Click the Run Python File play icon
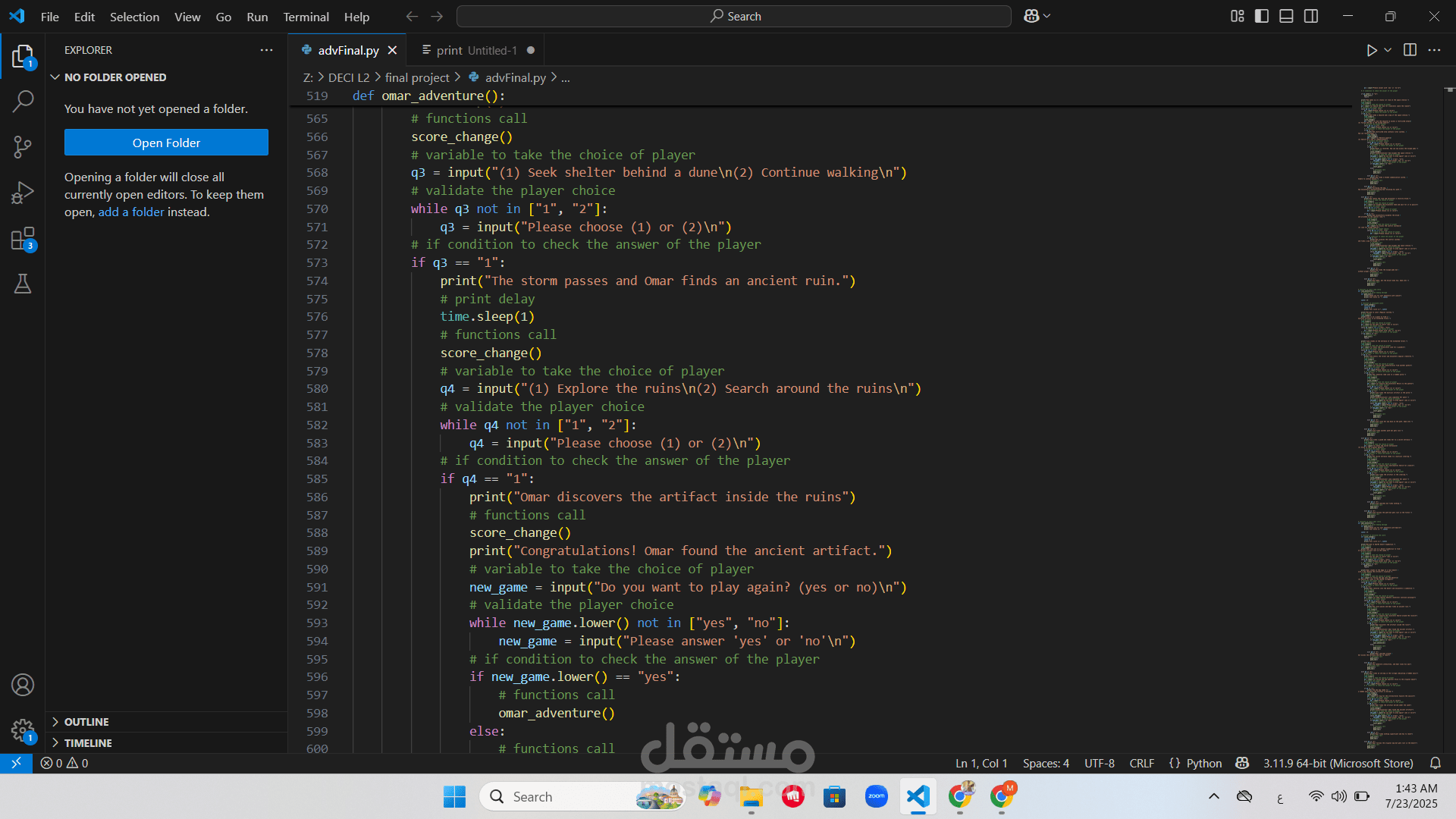 (1371, 50)
